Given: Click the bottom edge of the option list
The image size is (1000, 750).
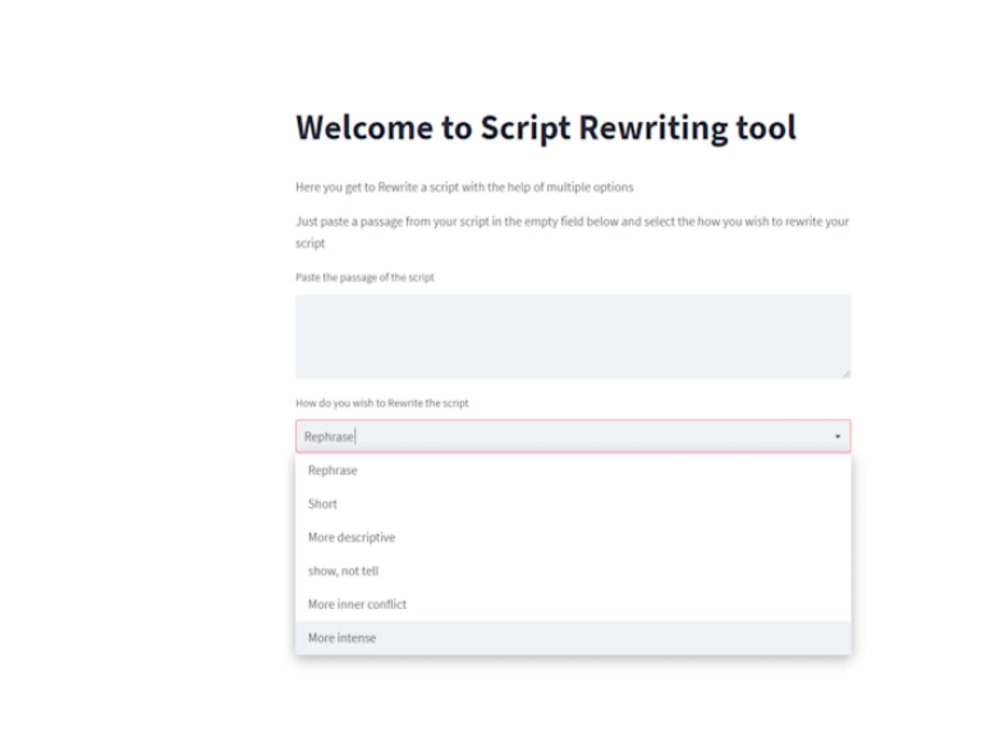Looking at the screenshot, I should click(572, 653).
